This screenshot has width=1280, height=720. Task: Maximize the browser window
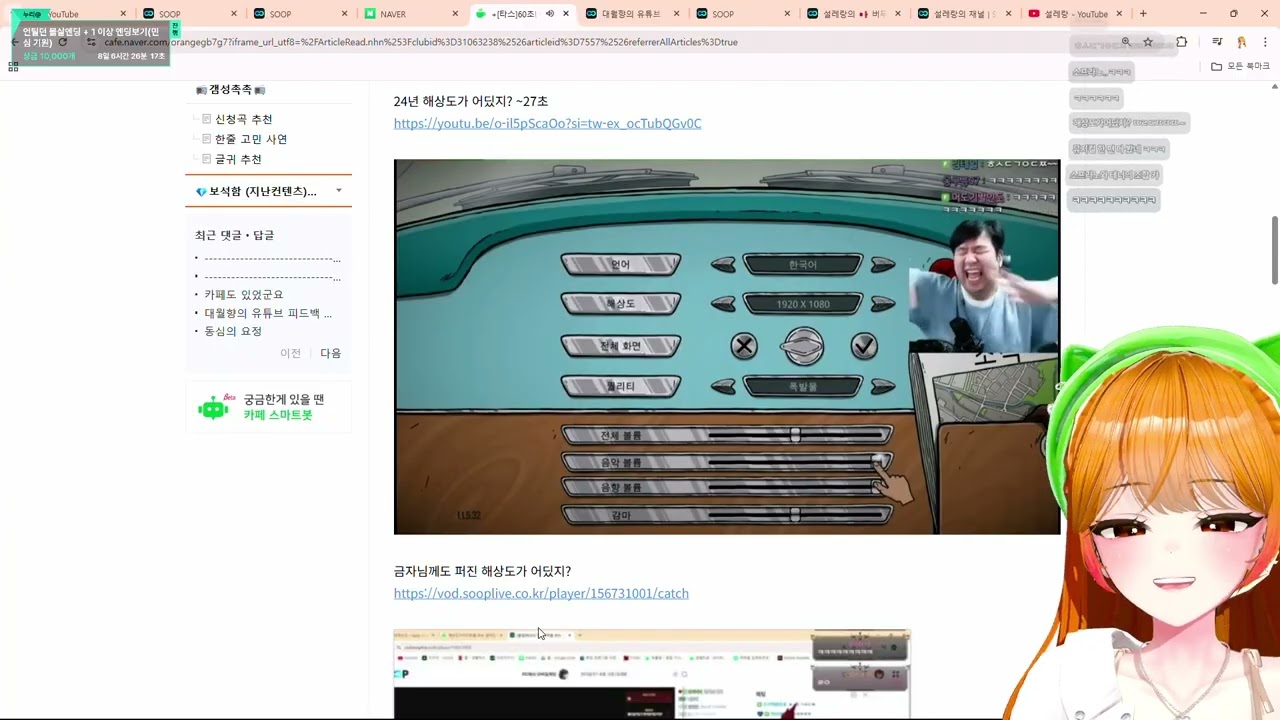(1233, 14)
